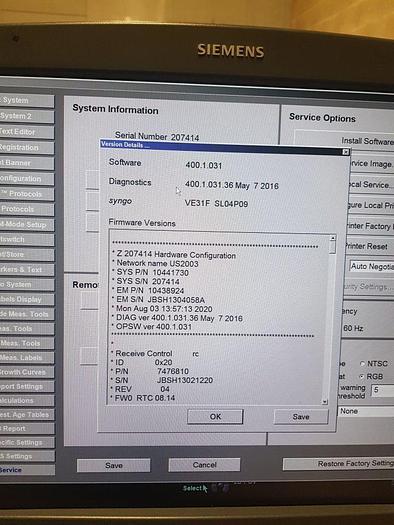This screenshot has height=525, width=394.
Task: Click the Service Image button
Action: (x=371, y=163)
